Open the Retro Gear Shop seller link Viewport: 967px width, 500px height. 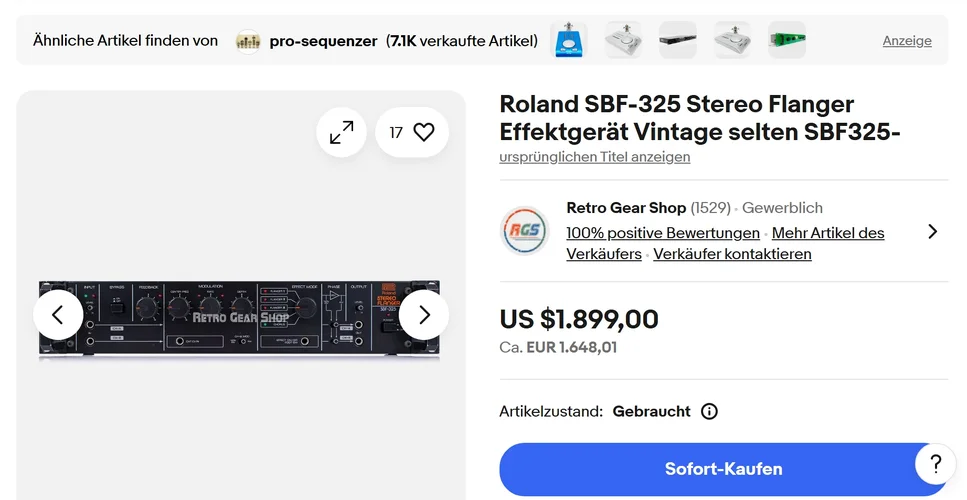click(x=626, y=208)
